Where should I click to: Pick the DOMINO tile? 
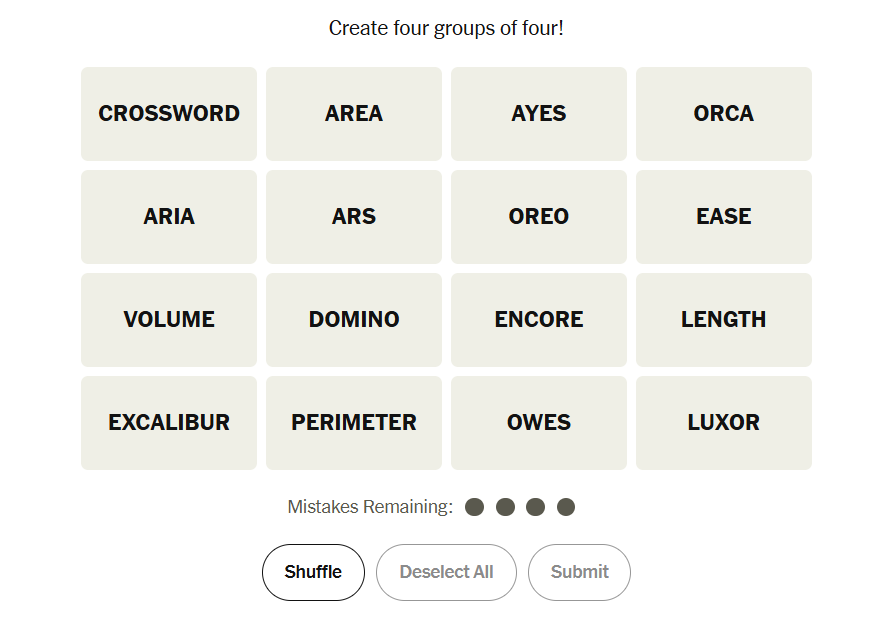[x=354, y=320]
